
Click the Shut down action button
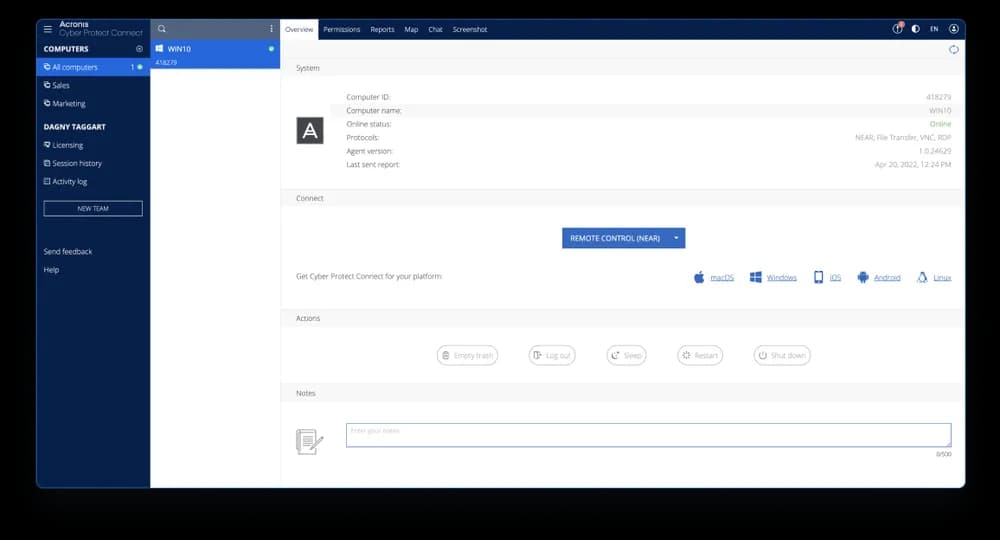coord(781,355)
